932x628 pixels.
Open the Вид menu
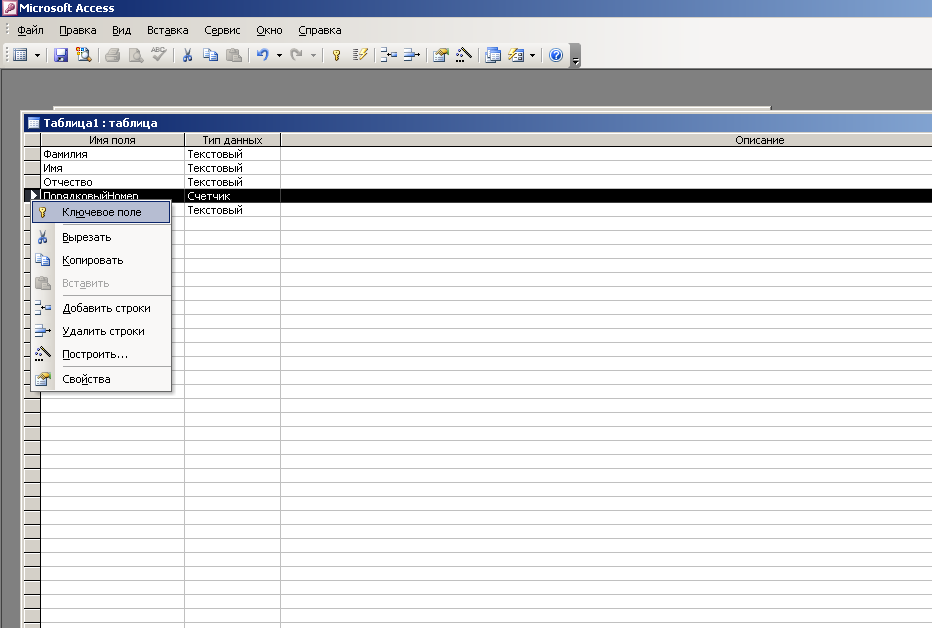(x=121, y=30)
